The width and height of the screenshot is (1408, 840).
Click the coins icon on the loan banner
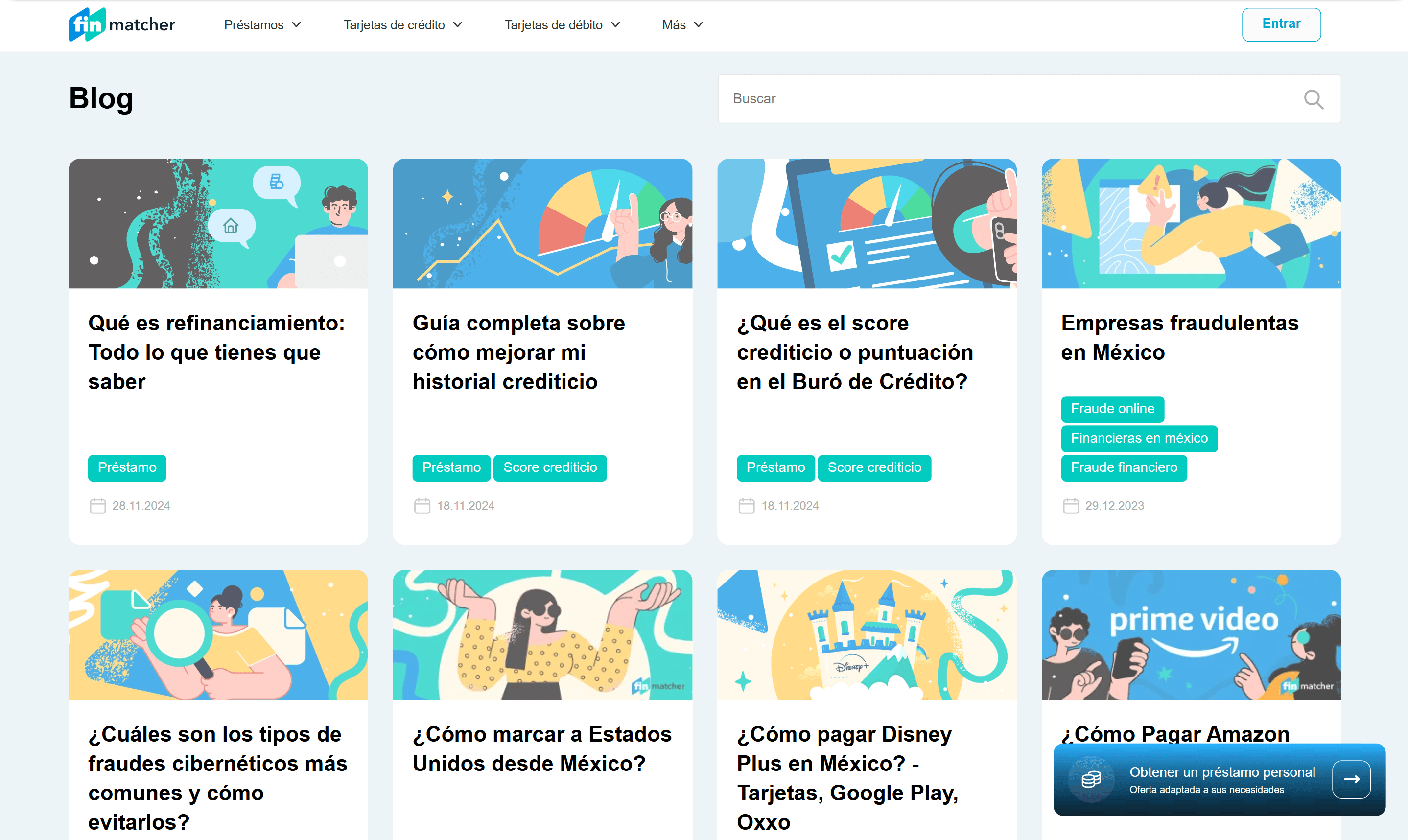1091,779
